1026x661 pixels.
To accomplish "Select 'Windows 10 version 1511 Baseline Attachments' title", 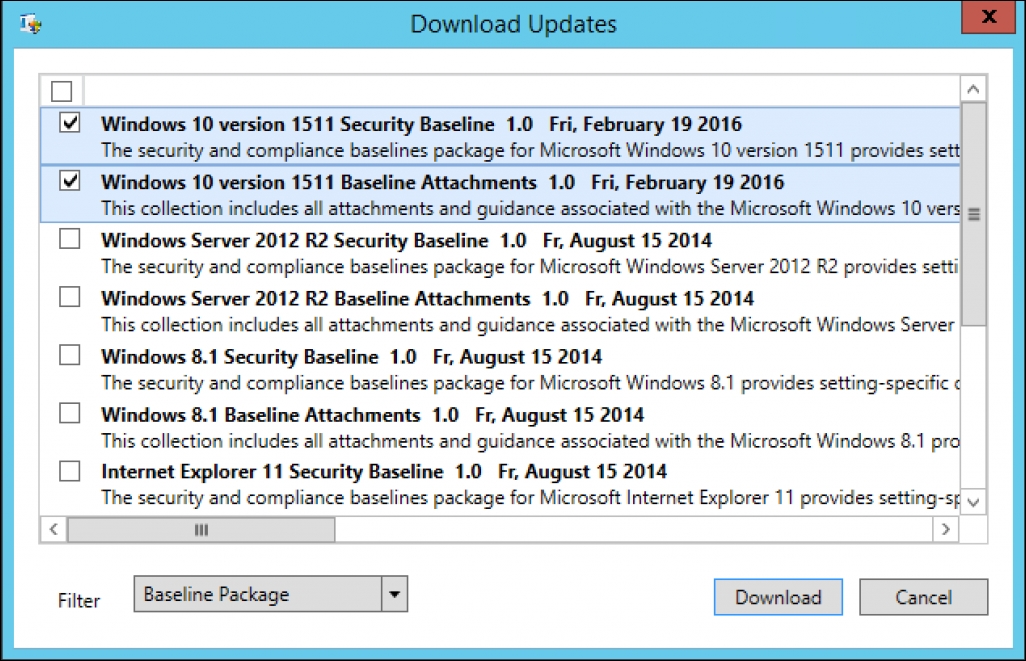I will click(x=319, y=182).
